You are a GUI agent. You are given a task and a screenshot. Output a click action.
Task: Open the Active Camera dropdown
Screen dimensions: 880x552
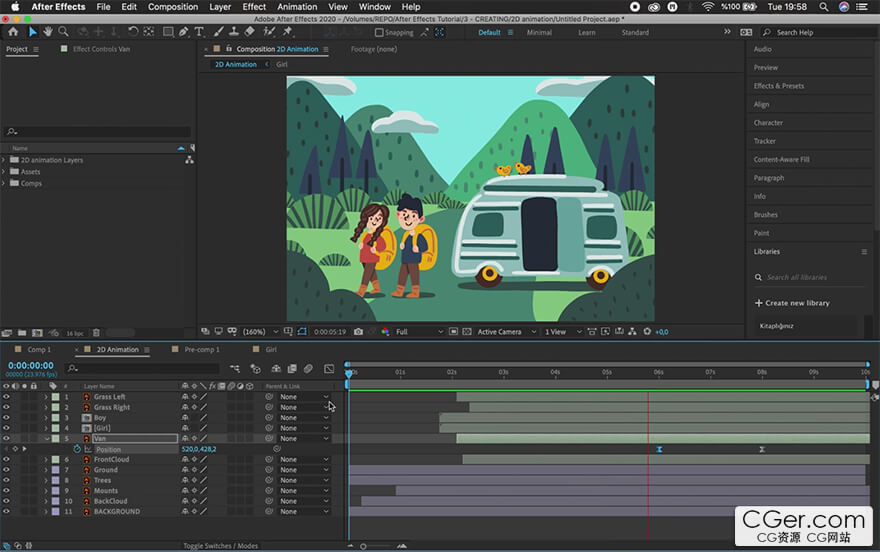click(x=504, y=331)
